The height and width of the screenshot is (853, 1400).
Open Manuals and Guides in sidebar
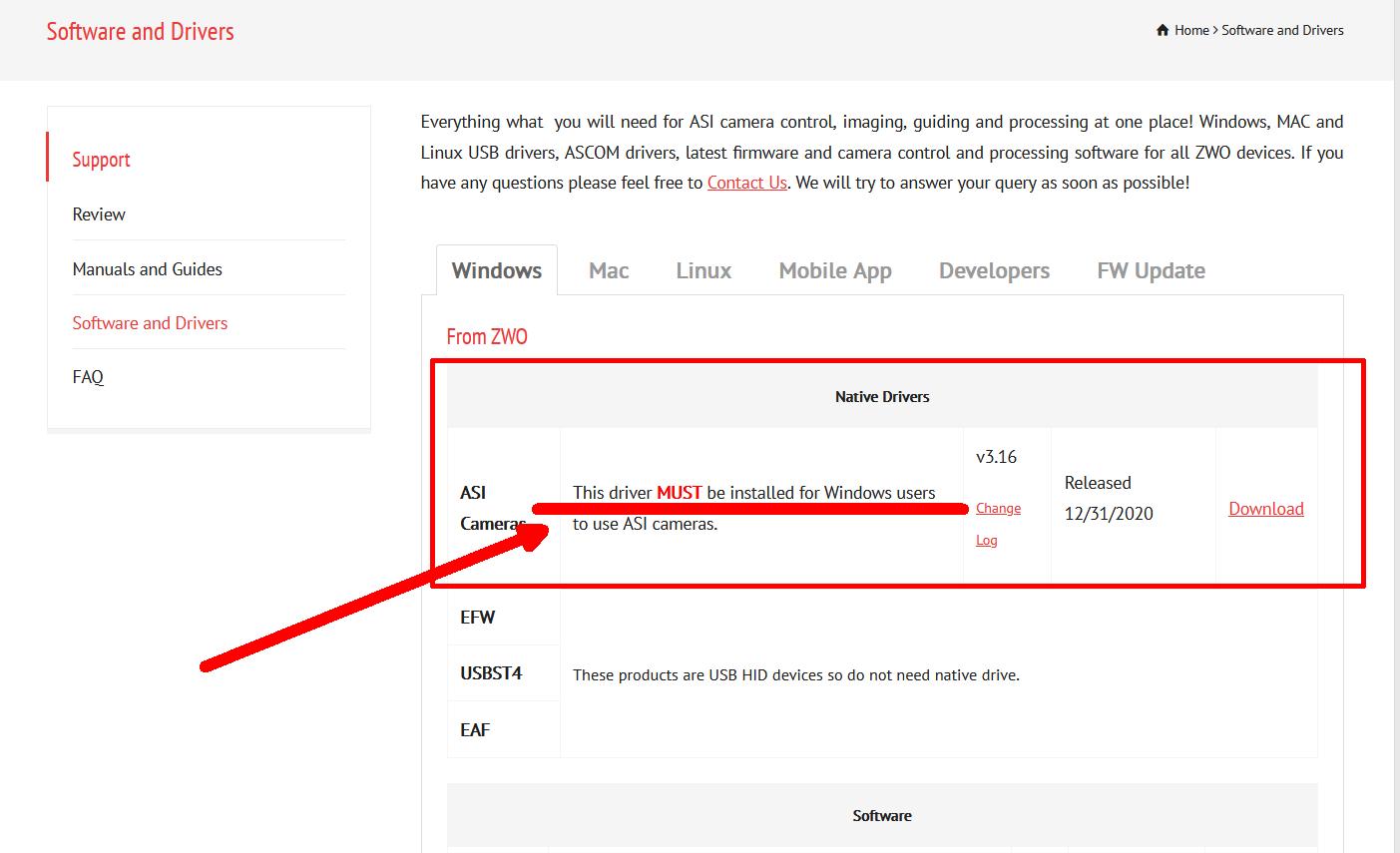(x=148, y=268)
